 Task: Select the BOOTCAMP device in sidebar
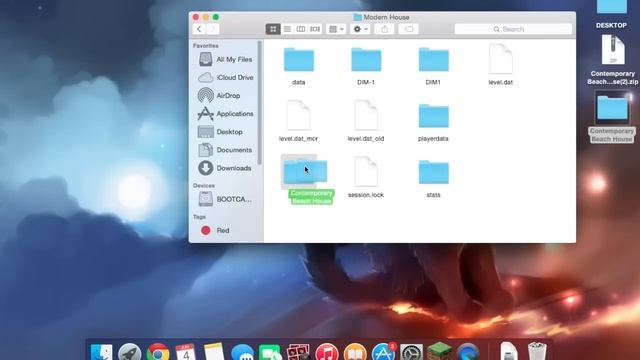(x=225, y=199)
